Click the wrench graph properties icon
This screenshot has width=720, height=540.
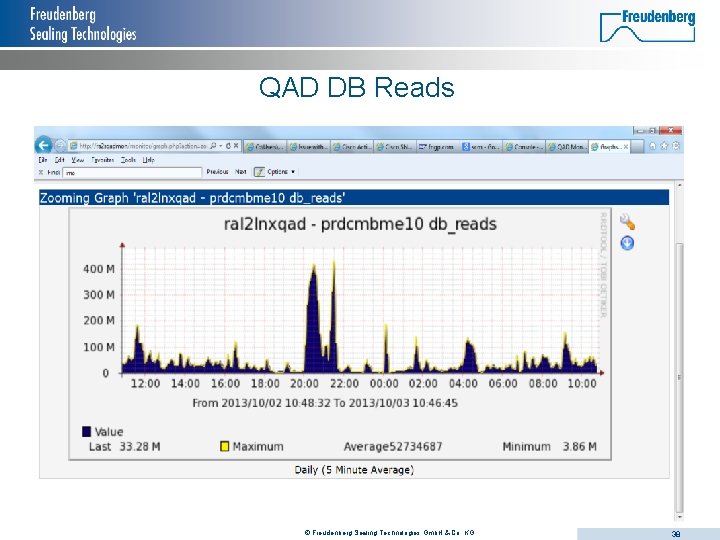coord(627,222)
